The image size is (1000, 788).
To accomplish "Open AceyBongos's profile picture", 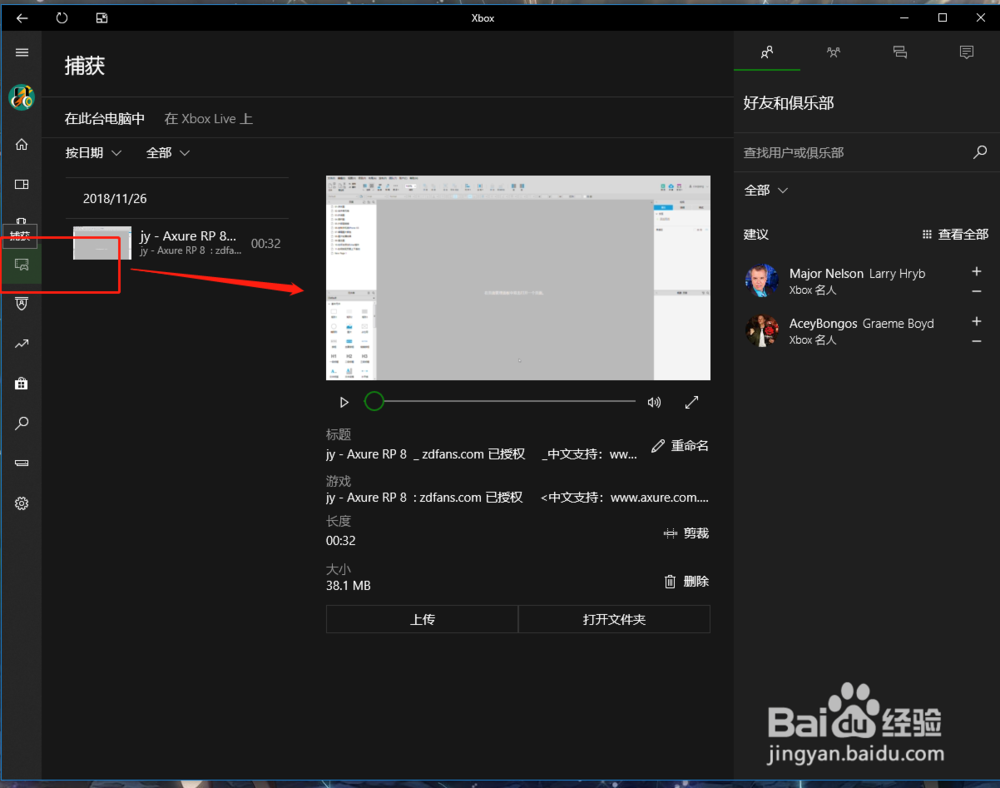I will [762, 330].
